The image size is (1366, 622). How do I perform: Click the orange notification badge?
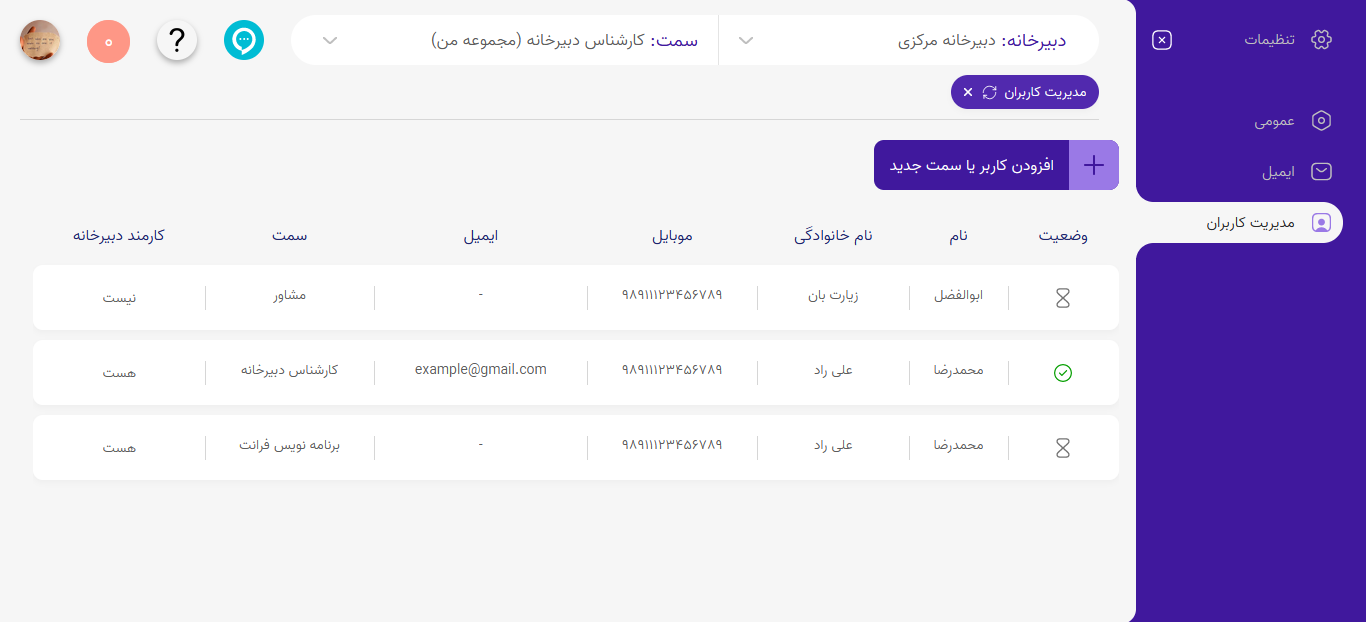pyautogui.click(x=108, y=40)
